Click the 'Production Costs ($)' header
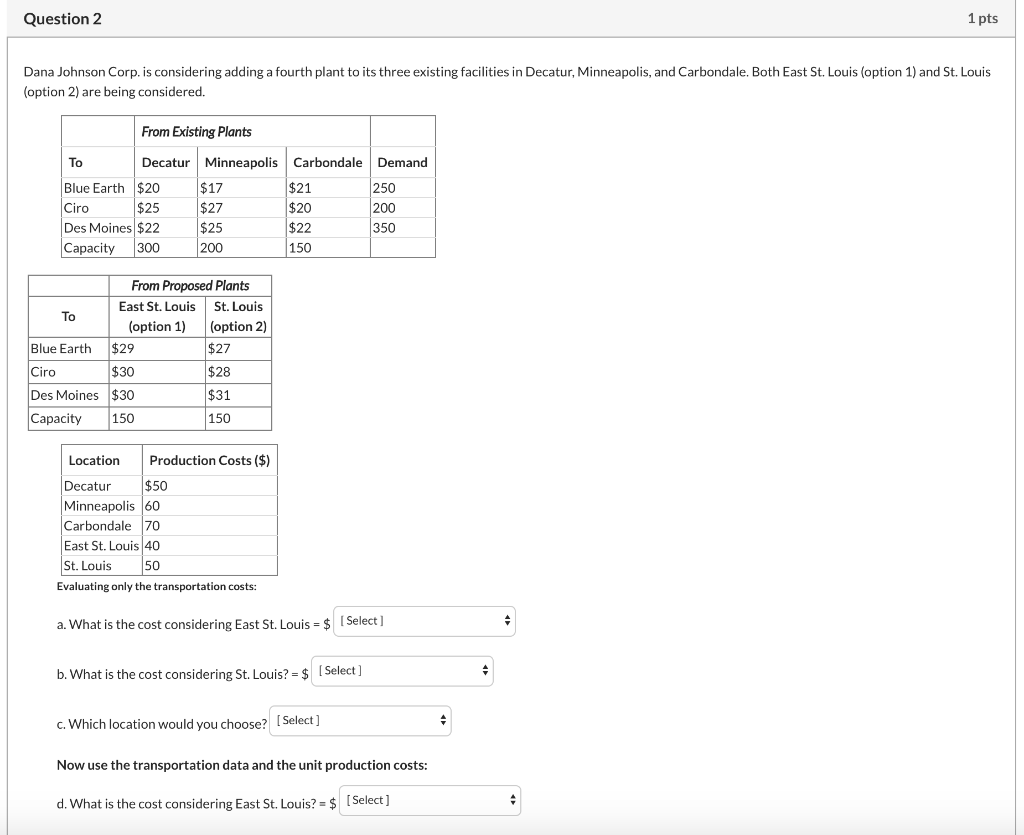This screenshot has height=835, width=1024. coord(210,461)
